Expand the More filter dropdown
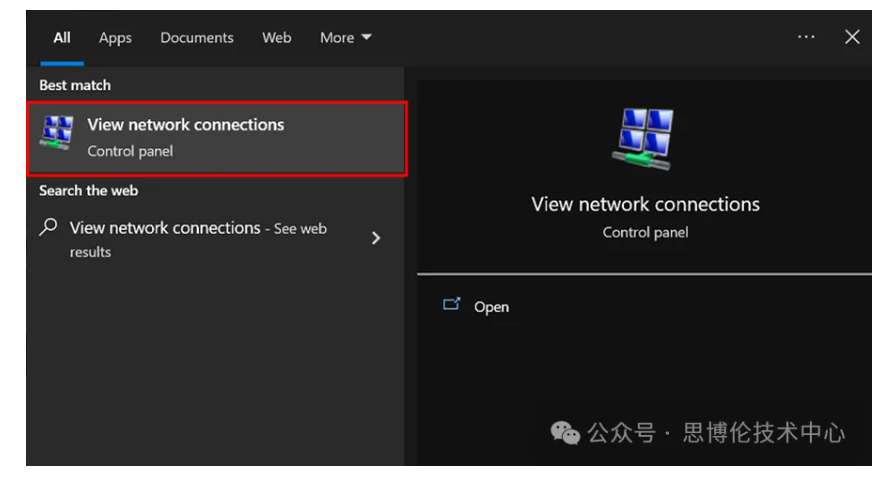Image resolution: width=890 pixels, height=481 pixels. coord(344,37)
